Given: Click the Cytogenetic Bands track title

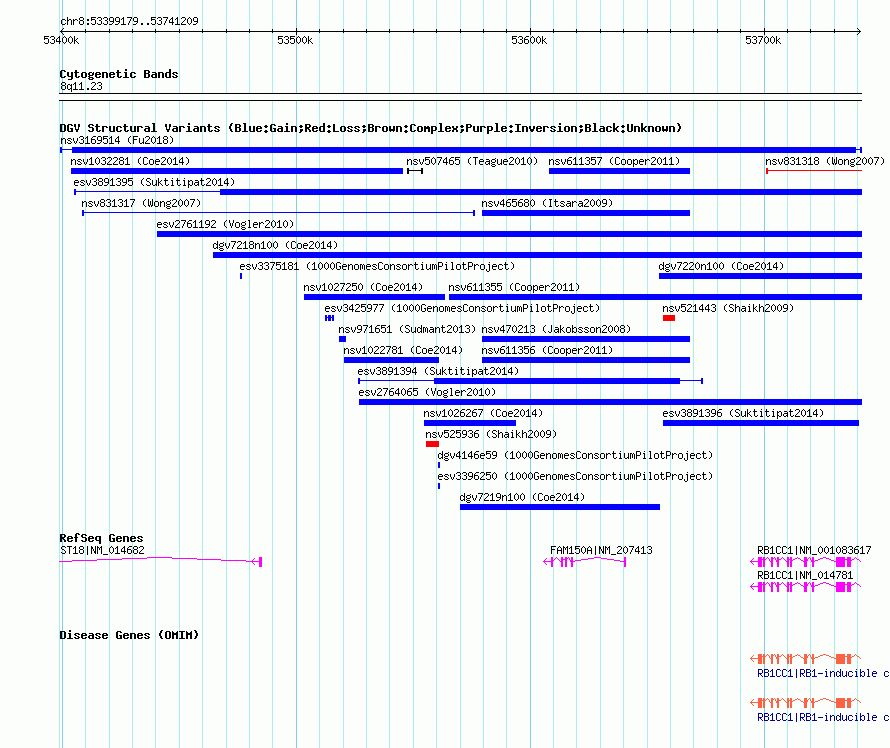Looking at the screenshot, I should (119, 74).
